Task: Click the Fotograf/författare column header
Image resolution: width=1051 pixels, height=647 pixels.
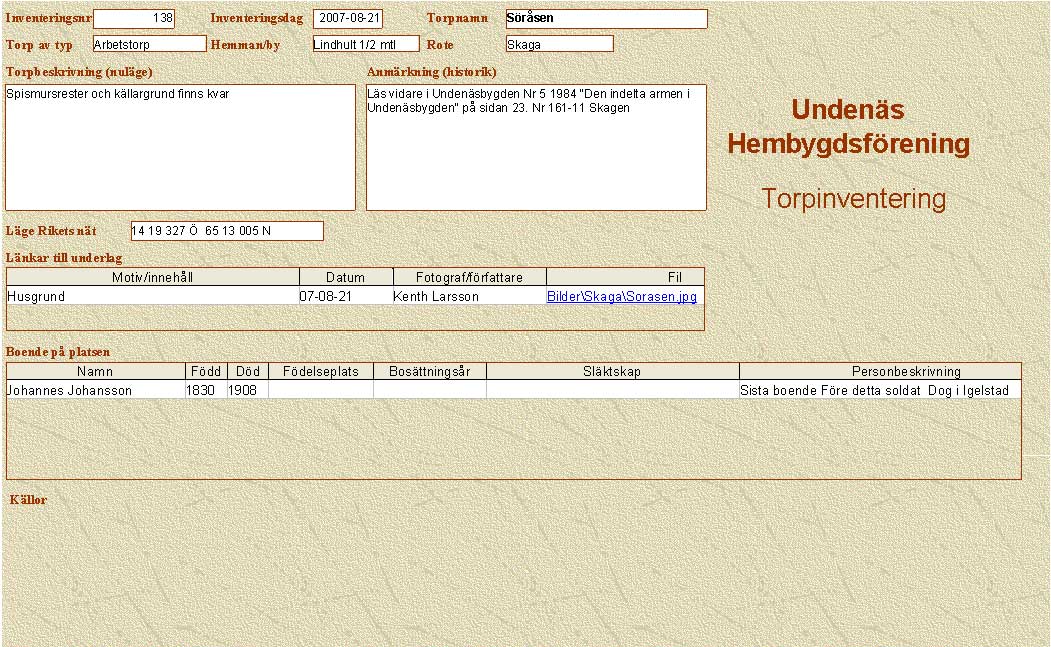Action: [469, 277]
